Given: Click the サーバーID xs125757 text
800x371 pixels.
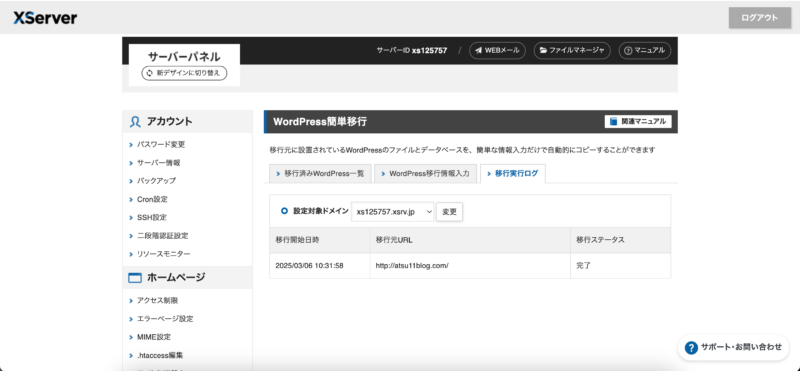Looking at the screenshot, I should [412, 51].
